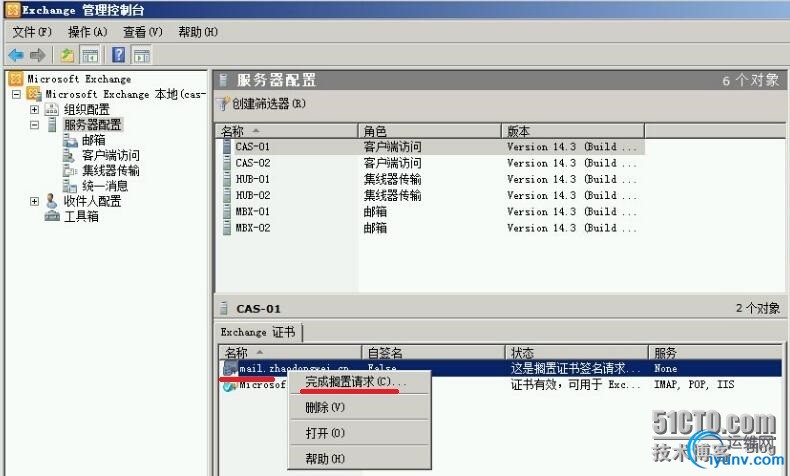Select the MBX-02 server name

pos(253,227)
